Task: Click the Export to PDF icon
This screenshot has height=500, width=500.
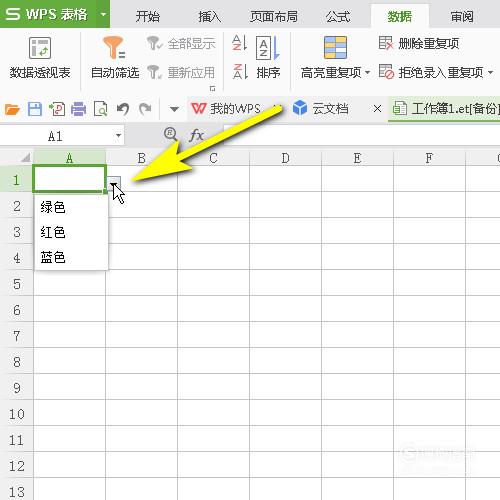Action: (x=57, y=109)
